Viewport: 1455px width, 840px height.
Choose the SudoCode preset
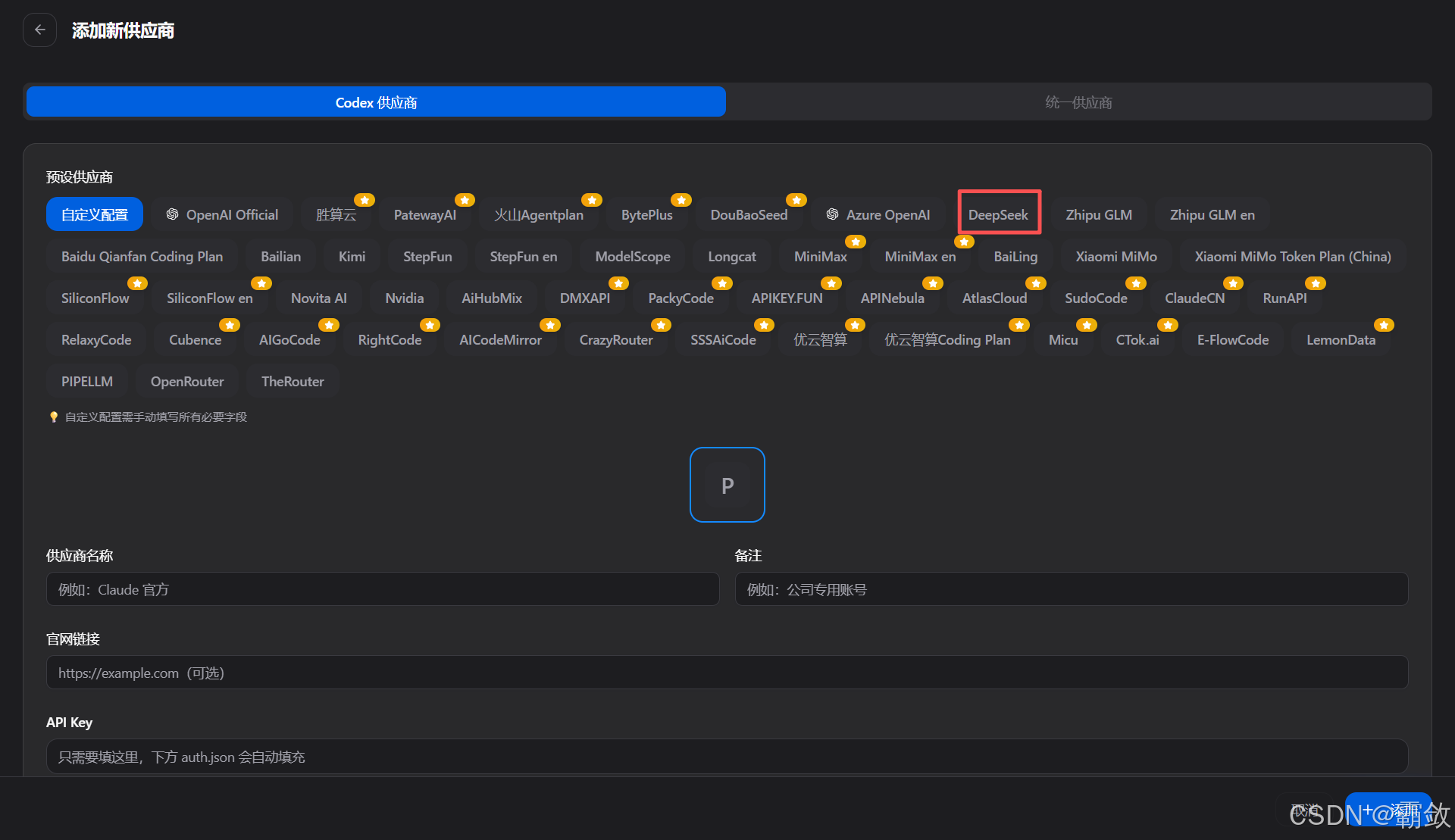pyautogui.click(x=1096, y=298)
